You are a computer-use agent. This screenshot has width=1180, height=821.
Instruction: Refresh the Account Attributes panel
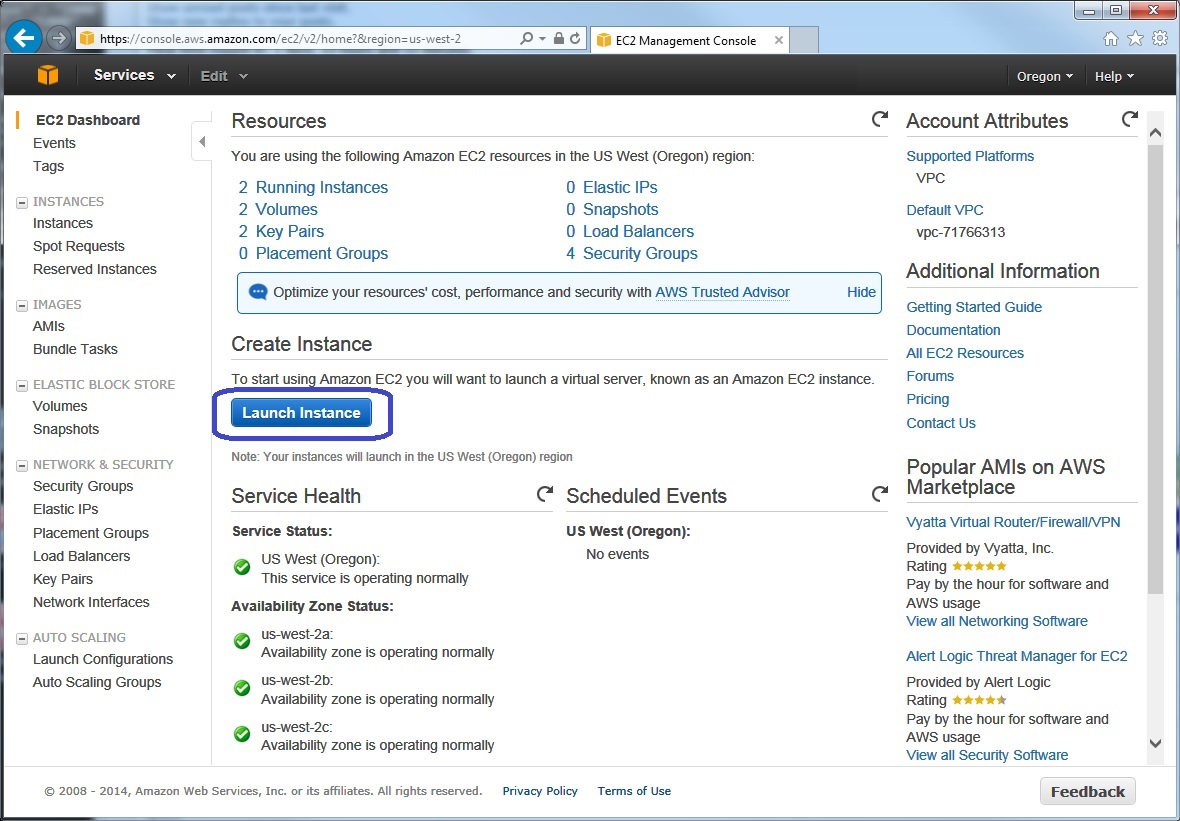click(x=1130, y=119)
